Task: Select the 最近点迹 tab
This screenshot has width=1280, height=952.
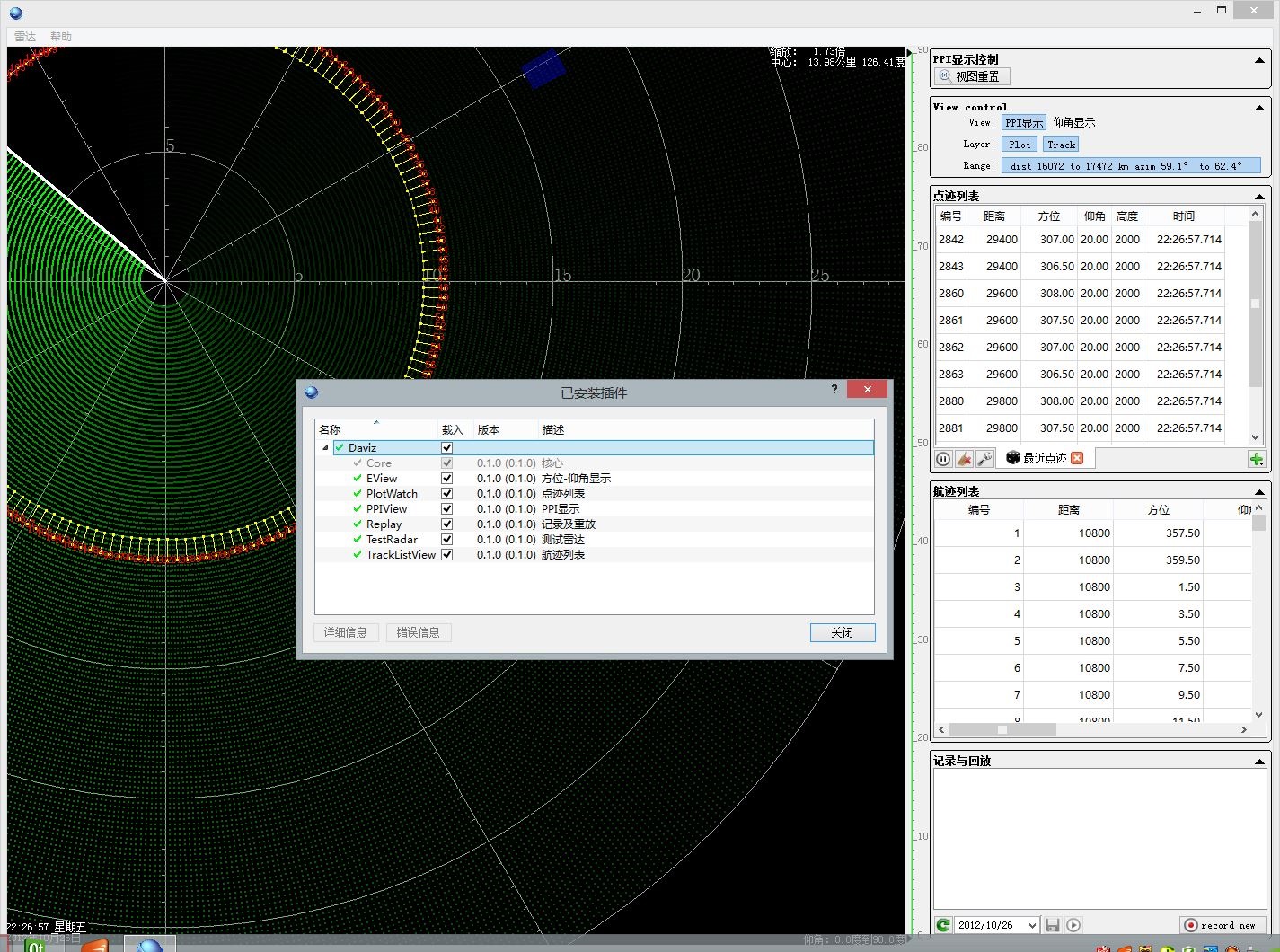Action: click(x=1045, y=458)
